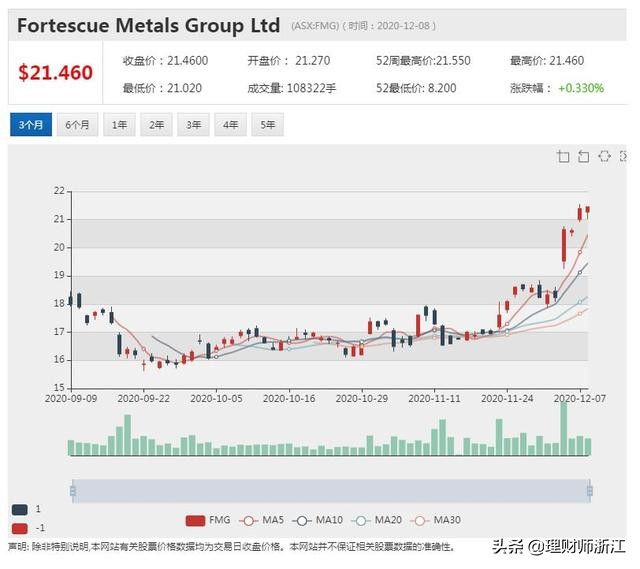
Task: Choose the 4年 chart range
Action: click(230, 124)
